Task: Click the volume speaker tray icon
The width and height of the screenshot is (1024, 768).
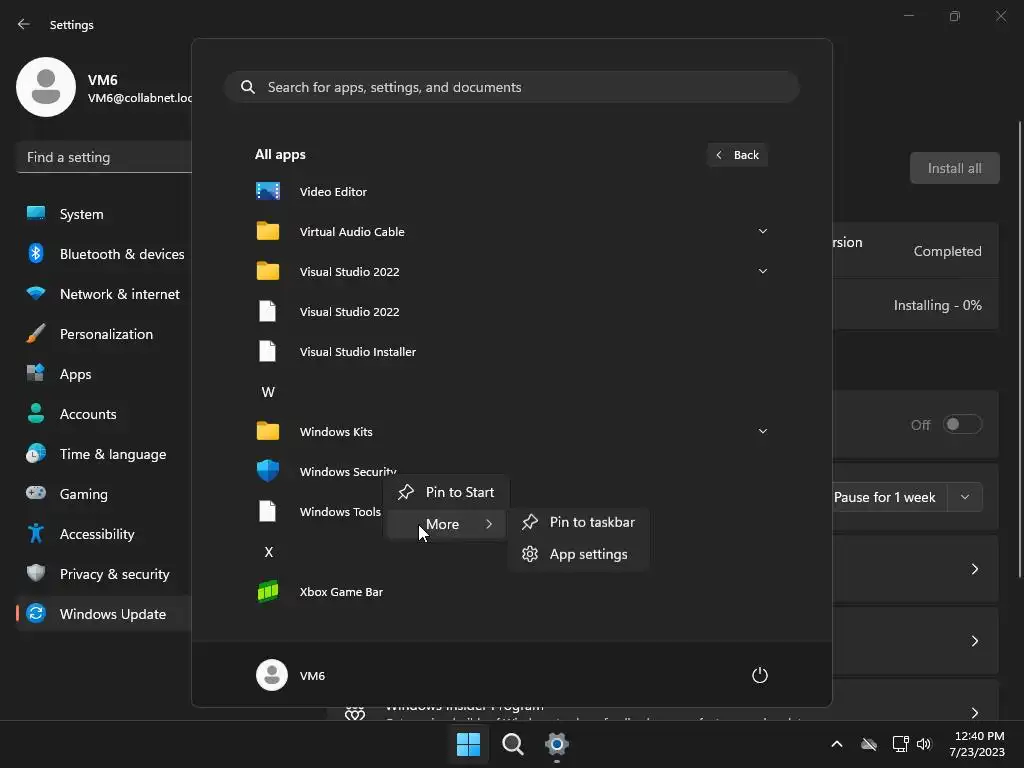Action: click(923, 744)
